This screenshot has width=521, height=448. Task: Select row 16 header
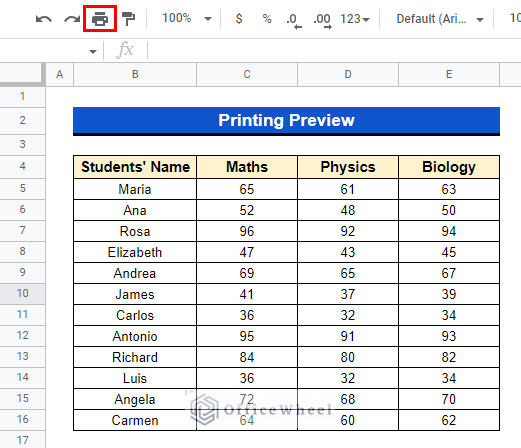pyautogui.click(x=22, y=419)
